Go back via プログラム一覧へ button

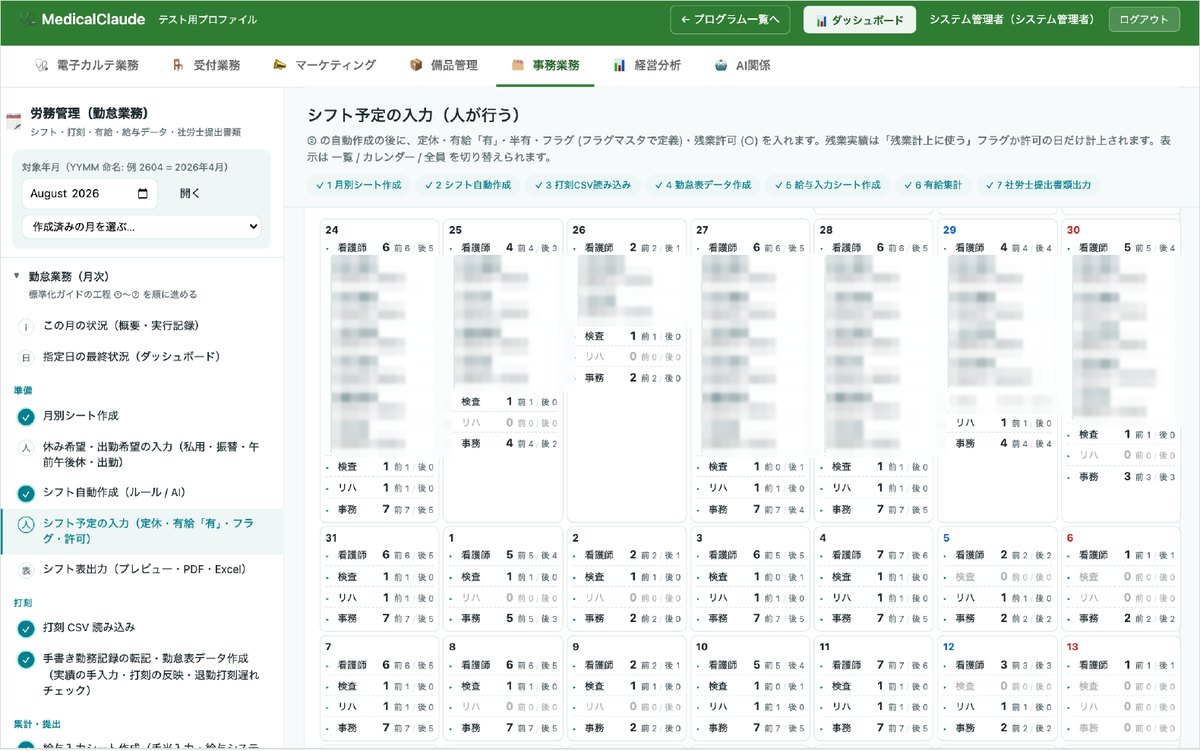732,20
